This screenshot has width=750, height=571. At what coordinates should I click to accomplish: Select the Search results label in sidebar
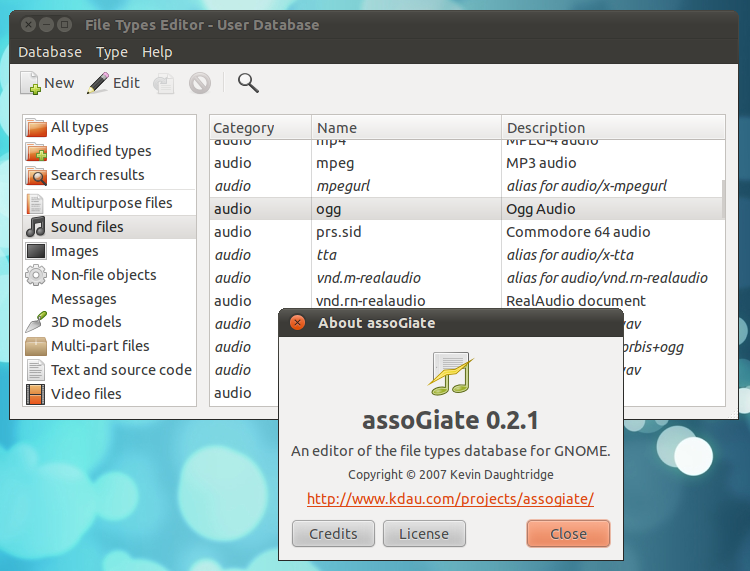click(98, 175)
